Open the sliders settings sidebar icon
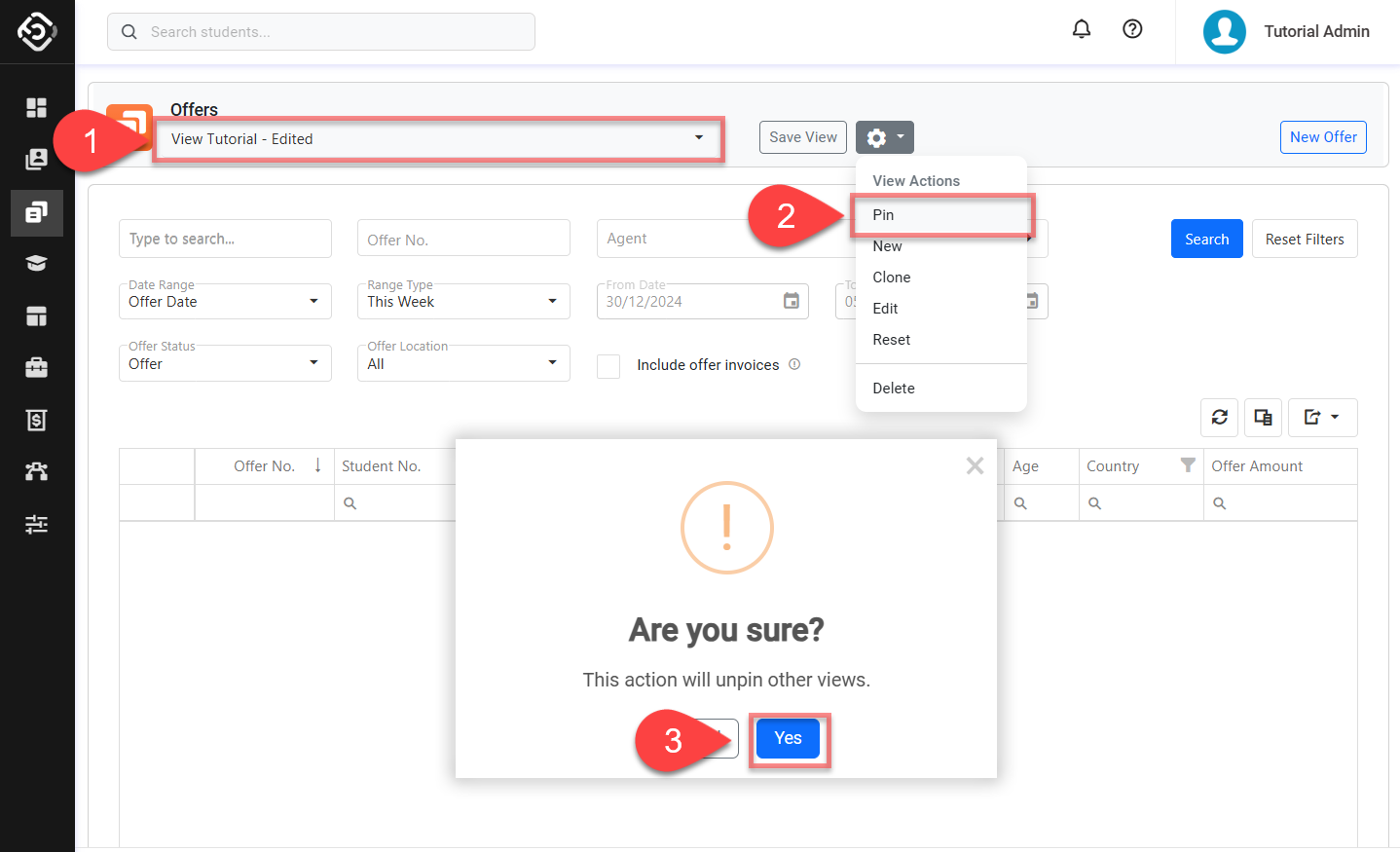 point(36,525)
